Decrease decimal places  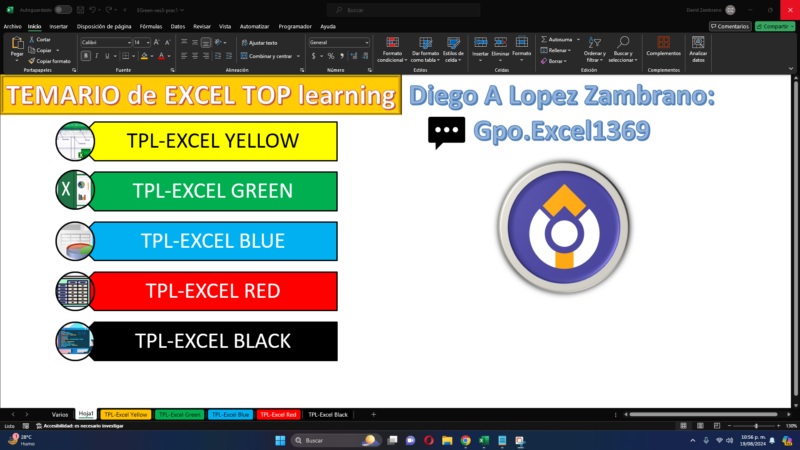click(365, 56)
